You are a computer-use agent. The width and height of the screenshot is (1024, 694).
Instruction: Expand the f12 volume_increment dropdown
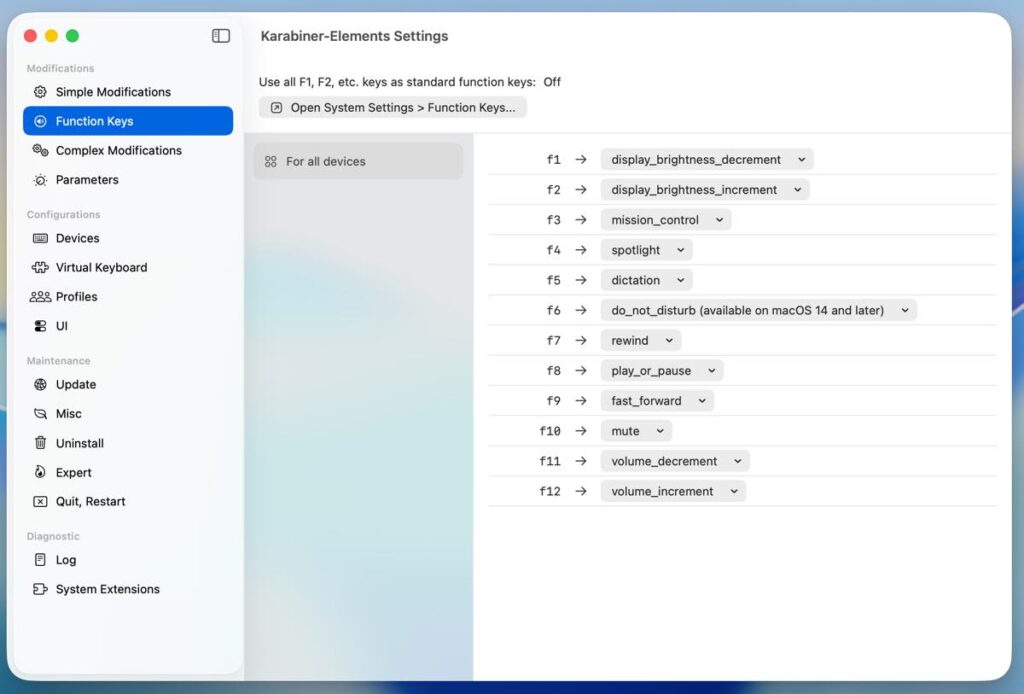click(673, 492)
